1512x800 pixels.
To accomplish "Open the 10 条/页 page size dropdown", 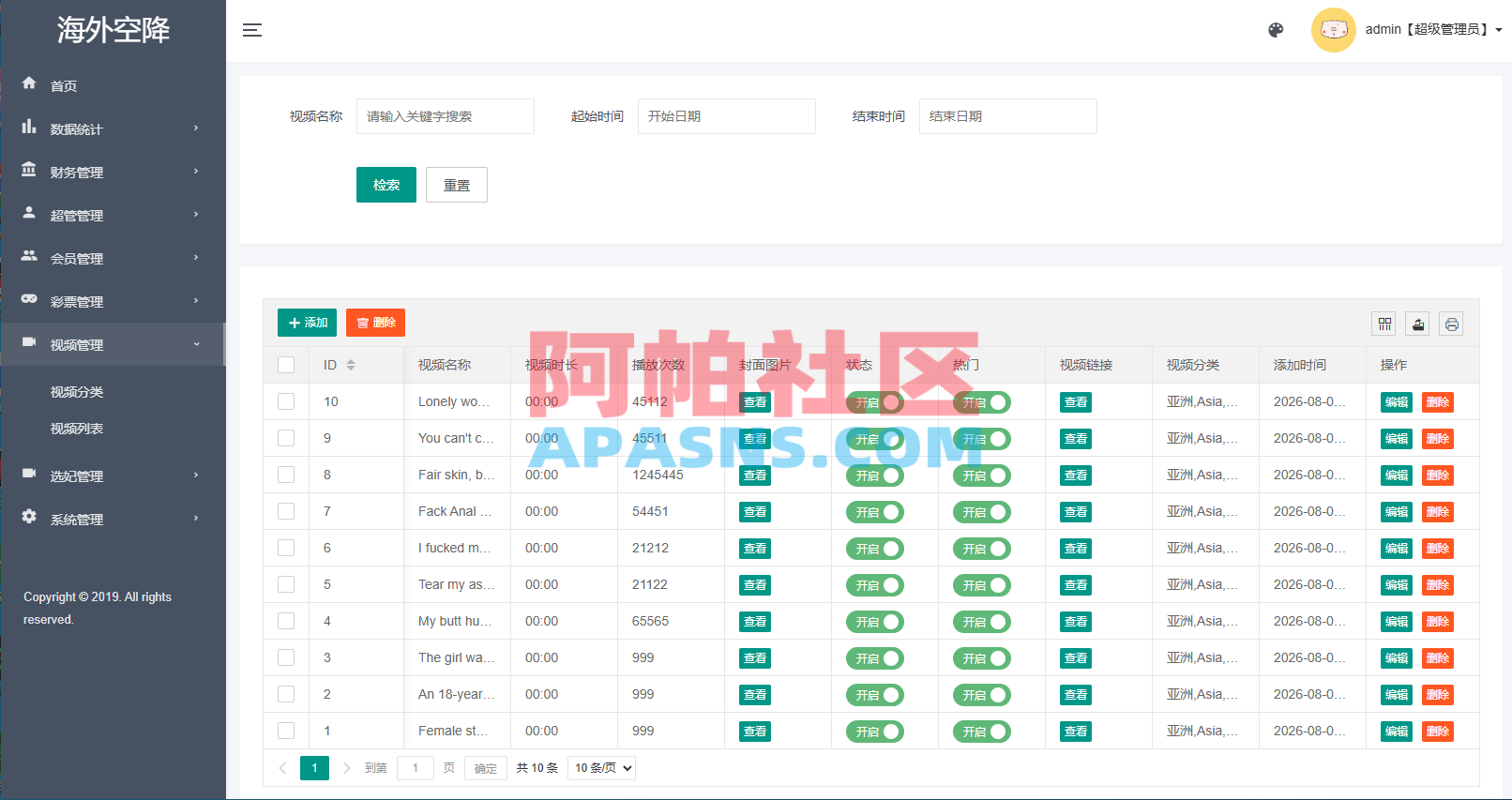I will [x=601, y=768].
